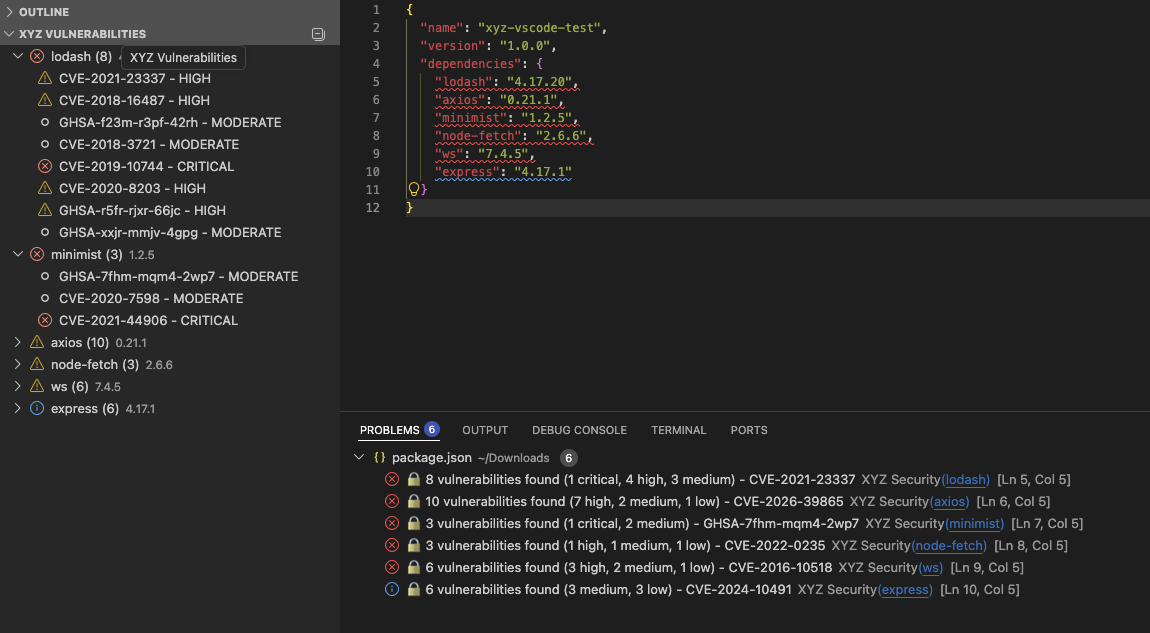This screenshot has width=1150, height=633.
Task: Click error icon on lodash problem row
Action: click(392, 480)
